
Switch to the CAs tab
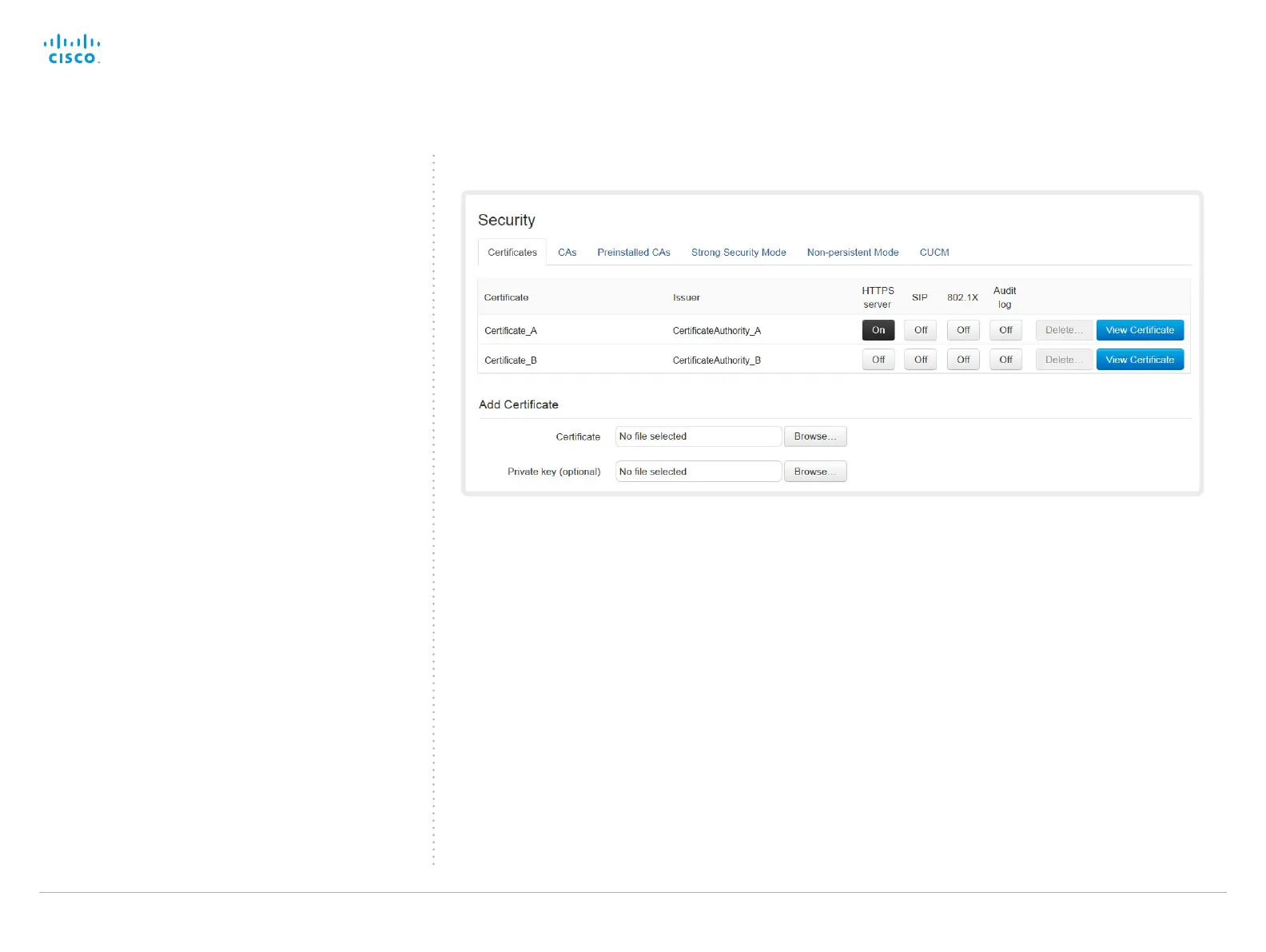click(567, 253)
